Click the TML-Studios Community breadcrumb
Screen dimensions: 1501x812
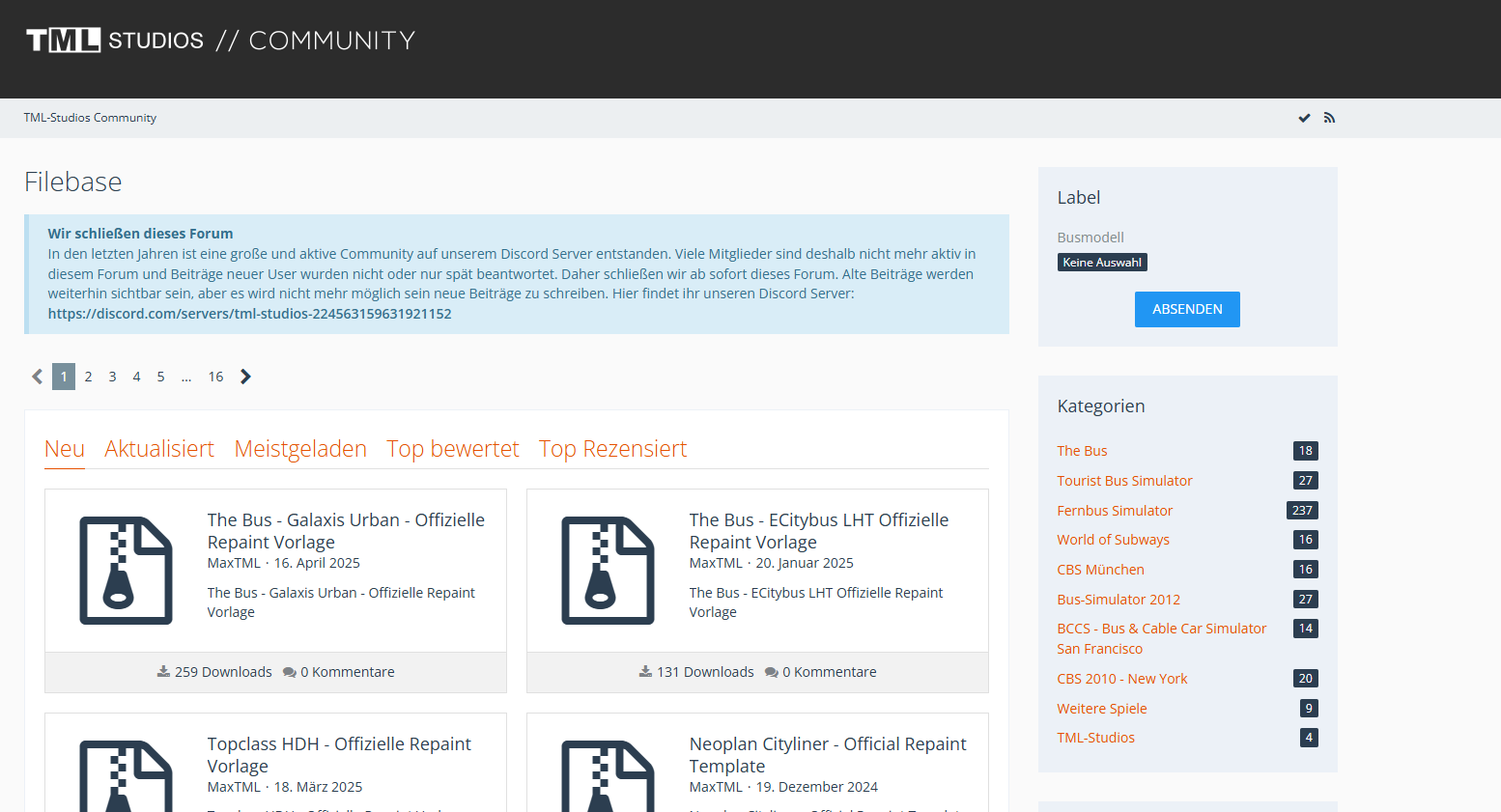90,118
